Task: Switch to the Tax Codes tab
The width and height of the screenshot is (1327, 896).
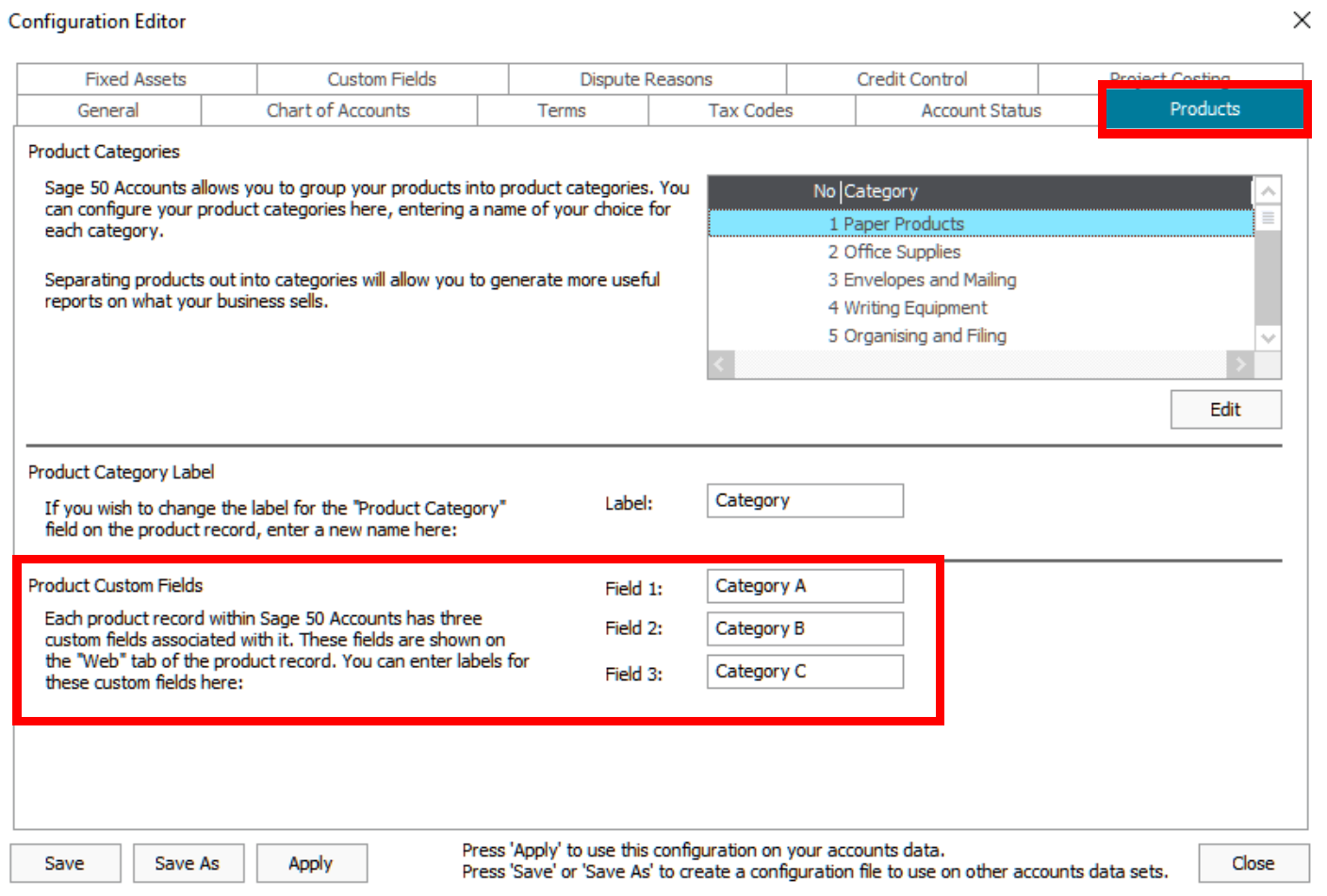Action: [750, 110]
